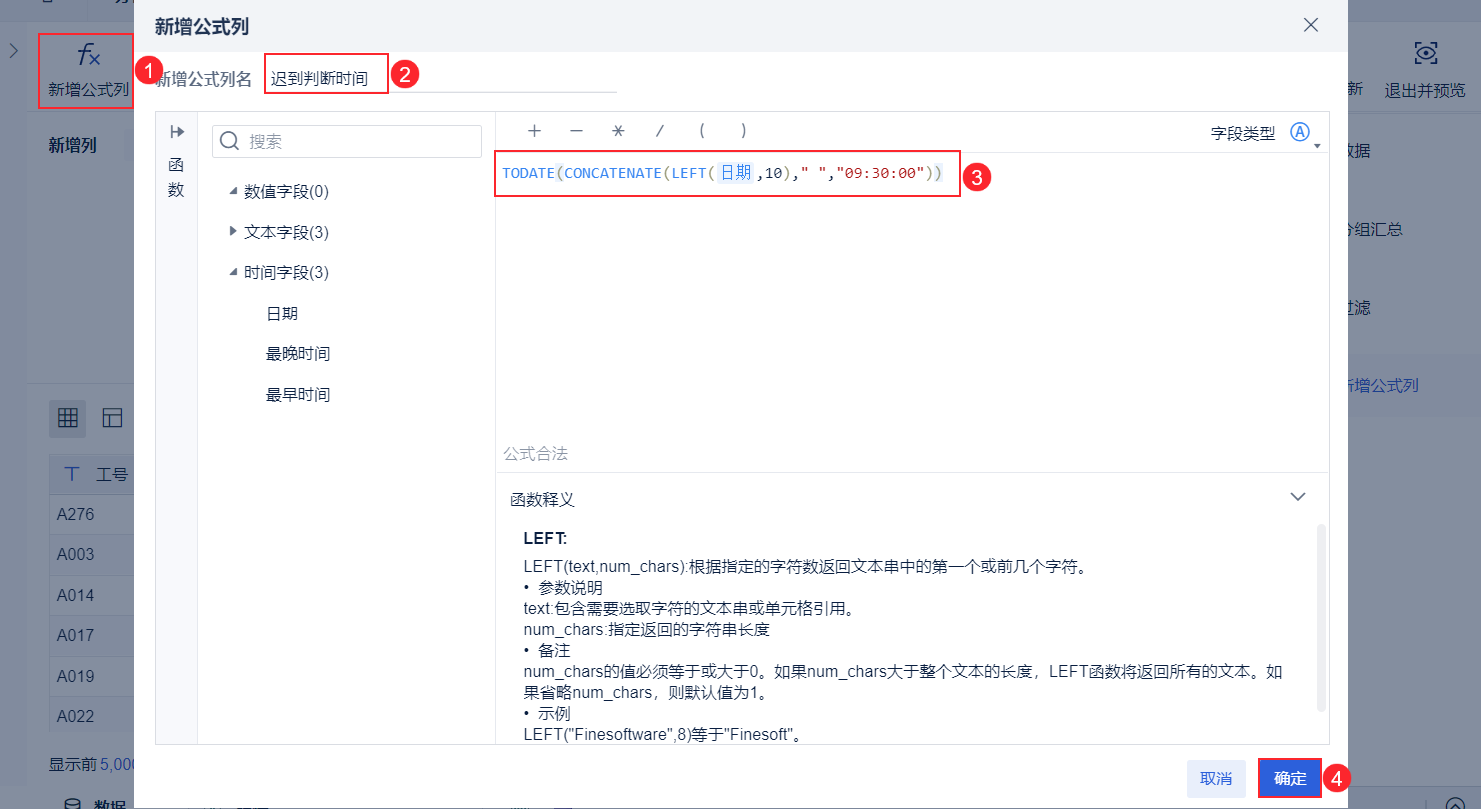The height and width of the screenshot is (809, 1481).
Task: Click the field search box
Action: coord(347,141)
